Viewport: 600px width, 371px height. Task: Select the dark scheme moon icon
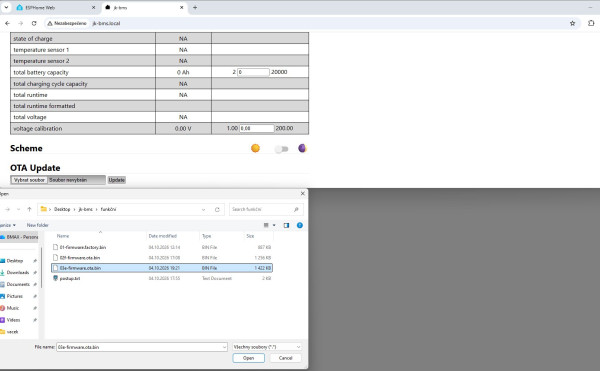pyautogui.click(x=302, y=148)
